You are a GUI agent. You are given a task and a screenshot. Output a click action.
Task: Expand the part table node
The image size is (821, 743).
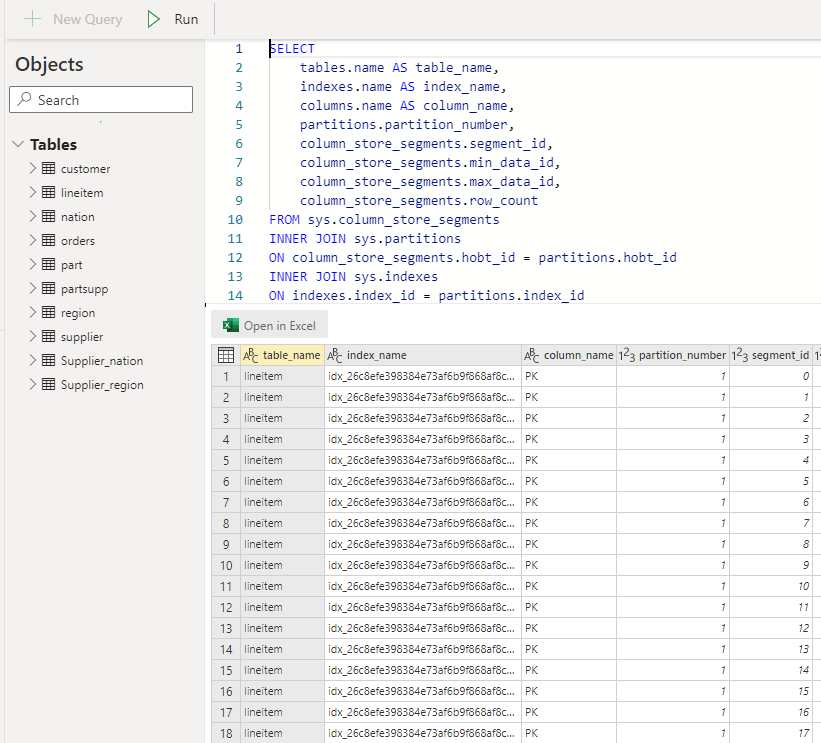pos(32,264)
